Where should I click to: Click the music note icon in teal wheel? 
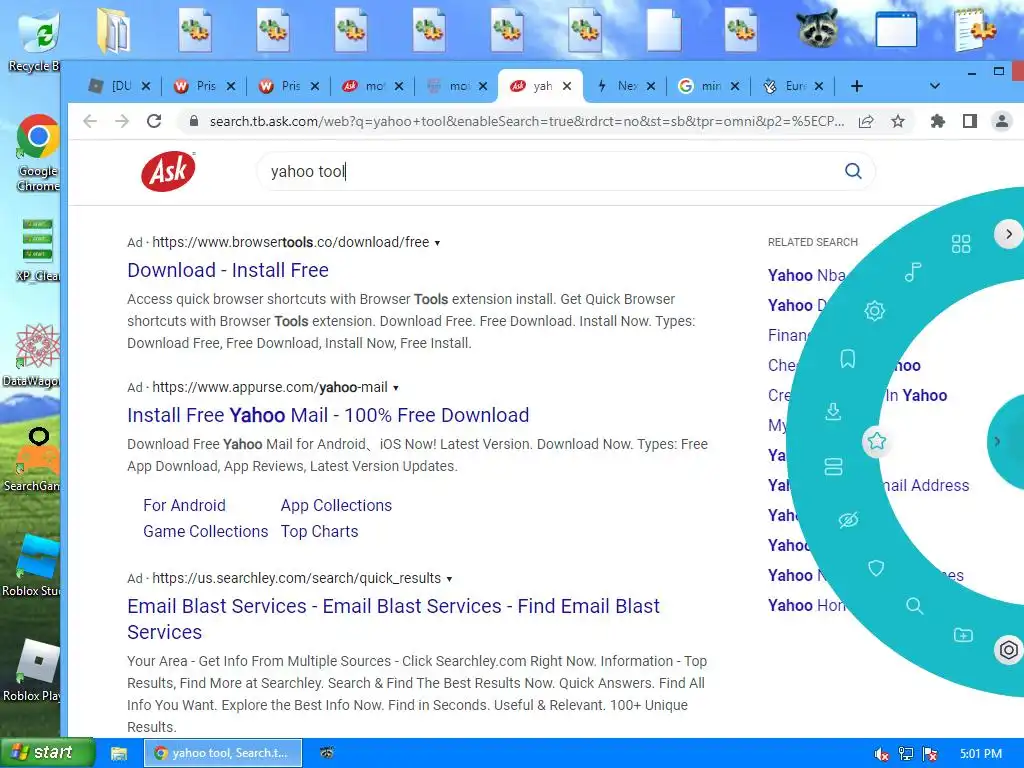tap(912, 272)
